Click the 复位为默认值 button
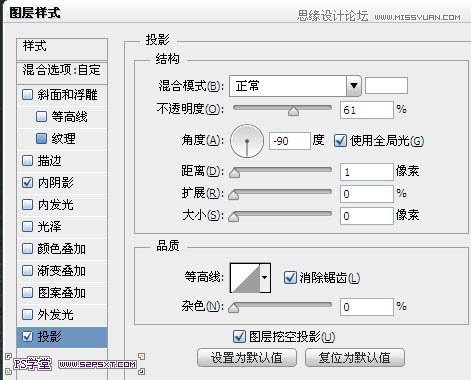The width and height of the screenshot is (471, 380). [x=355, y=358]
